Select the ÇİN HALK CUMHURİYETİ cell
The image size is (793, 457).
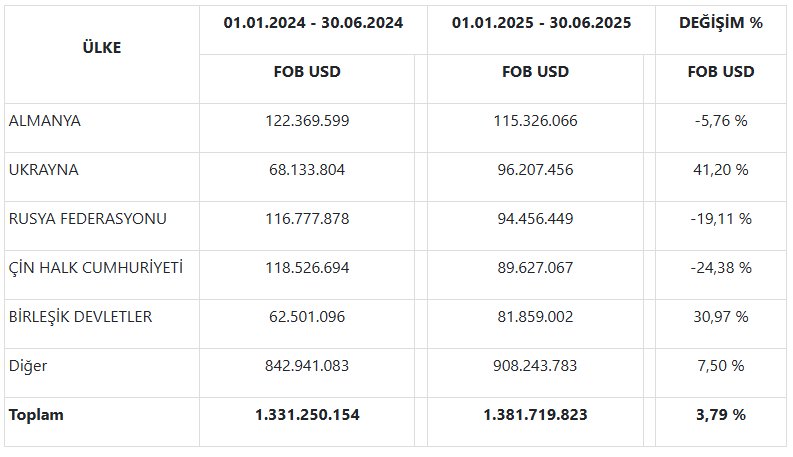point(96,268)
